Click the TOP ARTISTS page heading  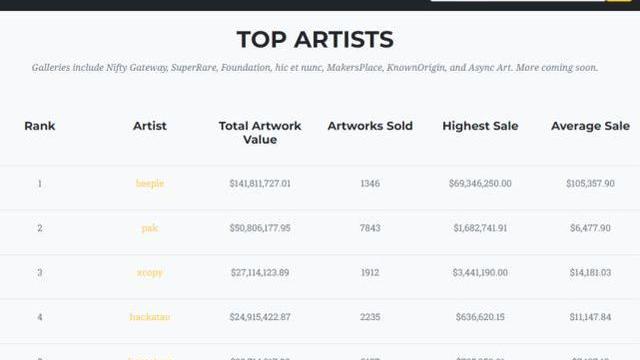point(315,40)
